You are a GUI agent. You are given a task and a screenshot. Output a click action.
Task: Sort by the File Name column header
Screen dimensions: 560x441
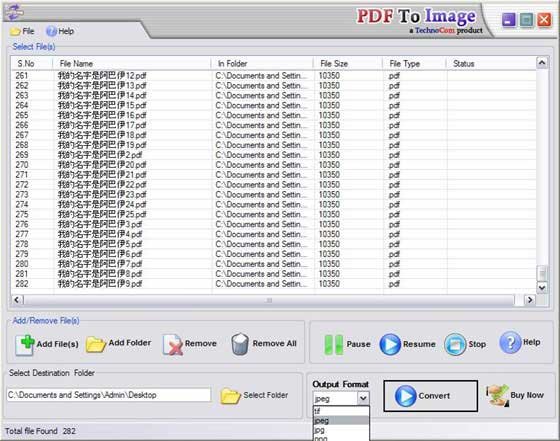(x=131, y=64)
